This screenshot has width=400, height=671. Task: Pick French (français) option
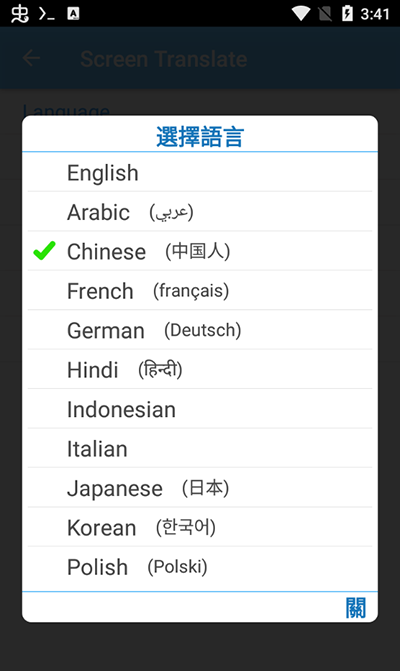click(200, 291)
